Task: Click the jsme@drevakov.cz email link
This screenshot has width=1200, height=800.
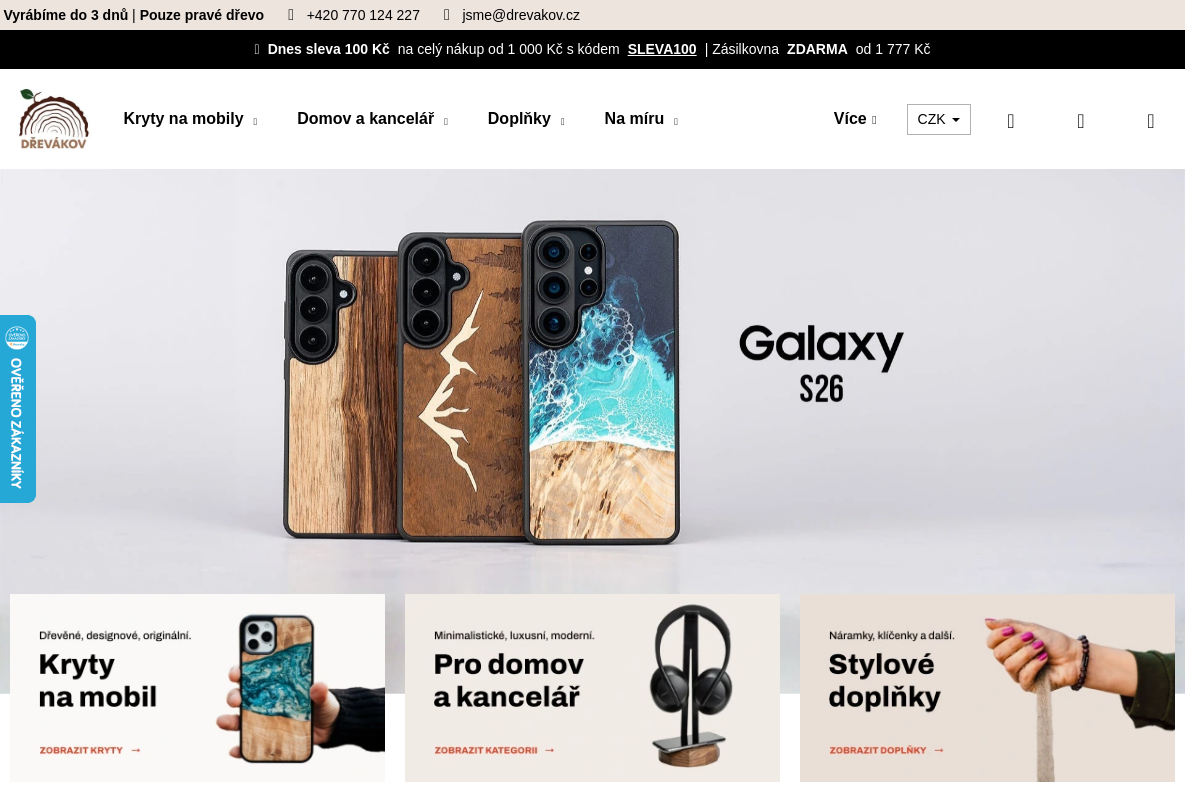Action: tap(521, 15)
